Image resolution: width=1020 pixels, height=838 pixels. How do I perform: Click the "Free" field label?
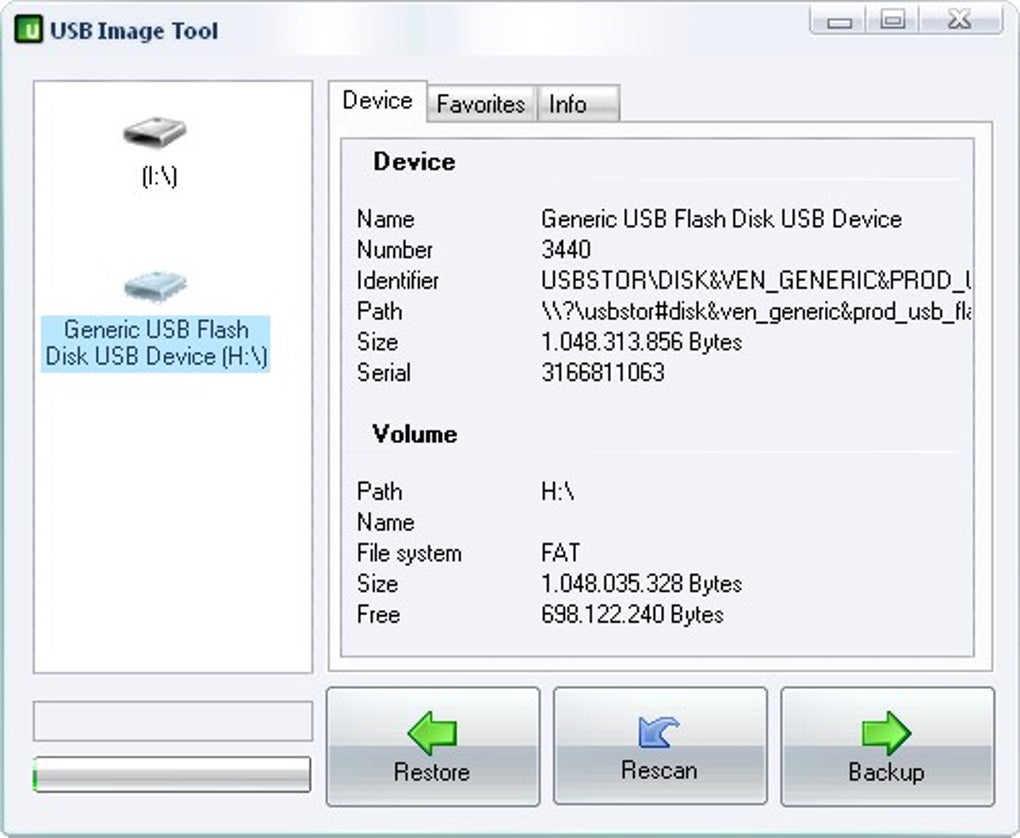click(x=379, y=615)
